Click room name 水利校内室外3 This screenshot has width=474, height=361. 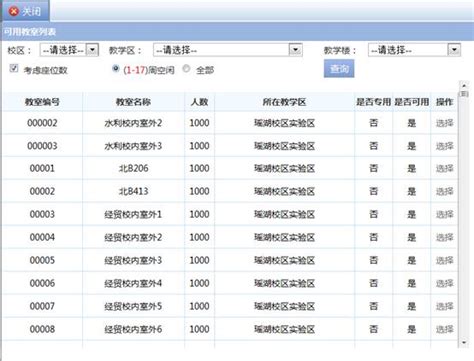(133, 146)
